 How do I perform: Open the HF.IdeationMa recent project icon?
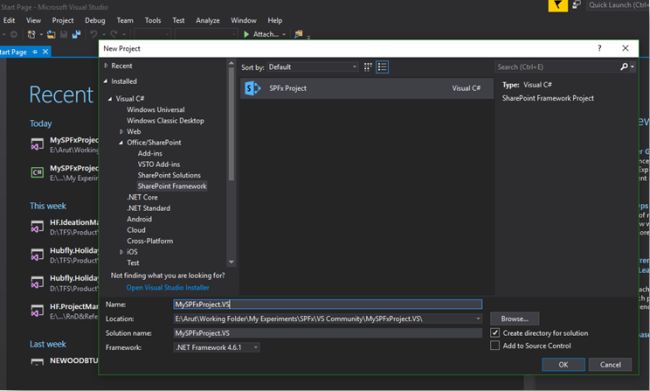pyautogui.click(x=37, y=227)
